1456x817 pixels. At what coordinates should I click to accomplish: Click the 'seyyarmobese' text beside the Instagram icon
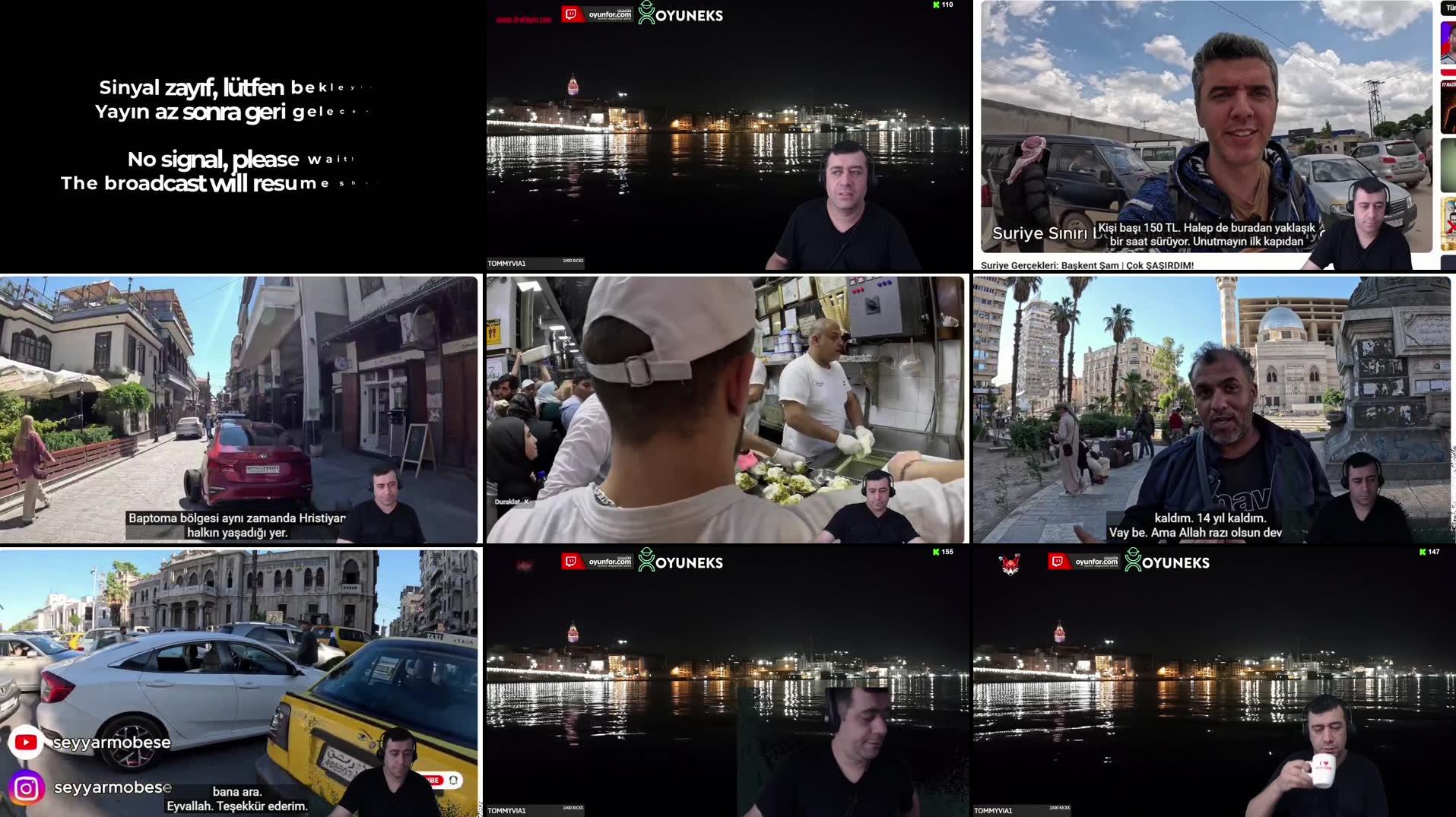(x=113, y=787)
